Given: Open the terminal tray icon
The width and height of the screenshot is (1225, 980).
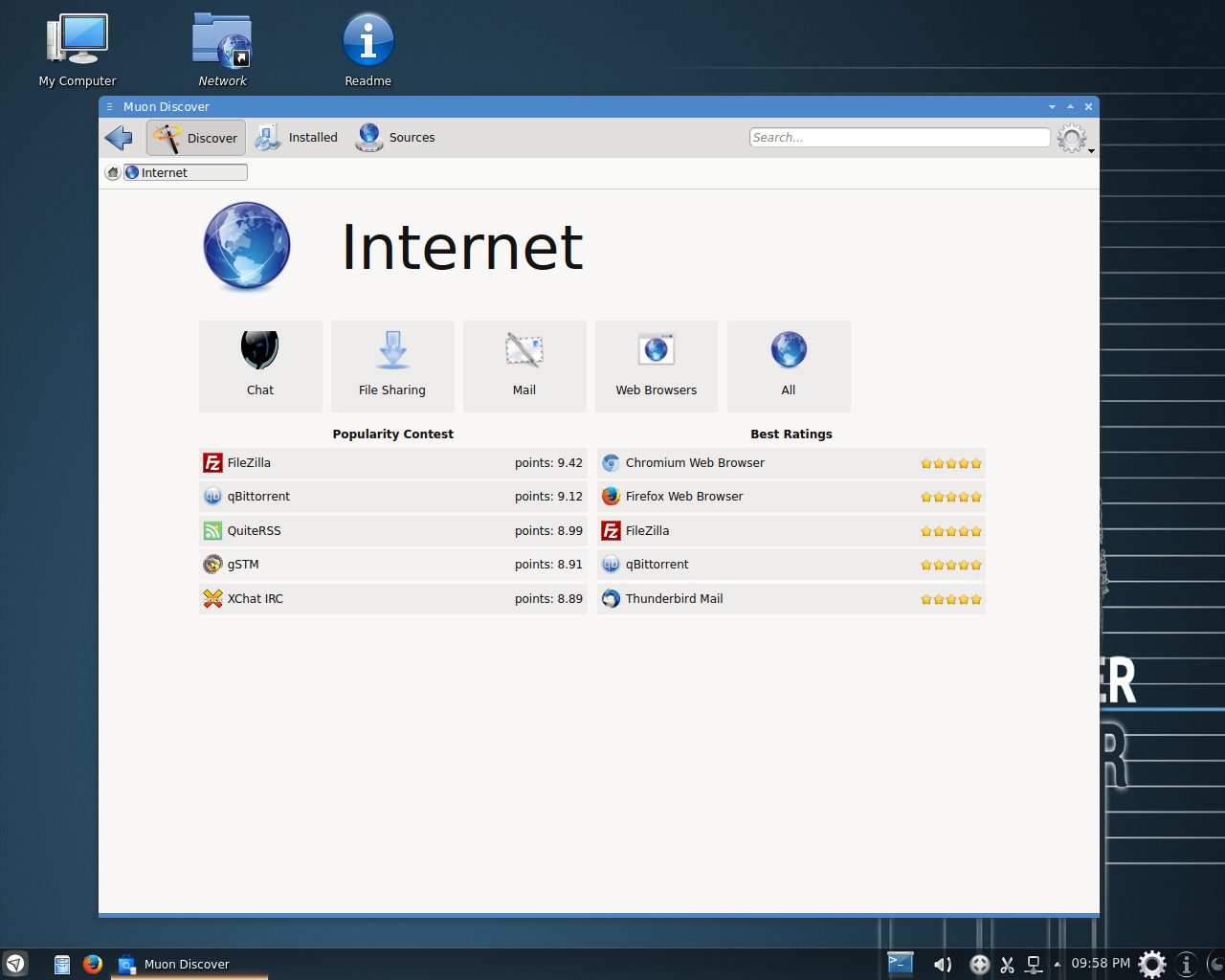Looking at the screenshot, I should pos(901,964).
